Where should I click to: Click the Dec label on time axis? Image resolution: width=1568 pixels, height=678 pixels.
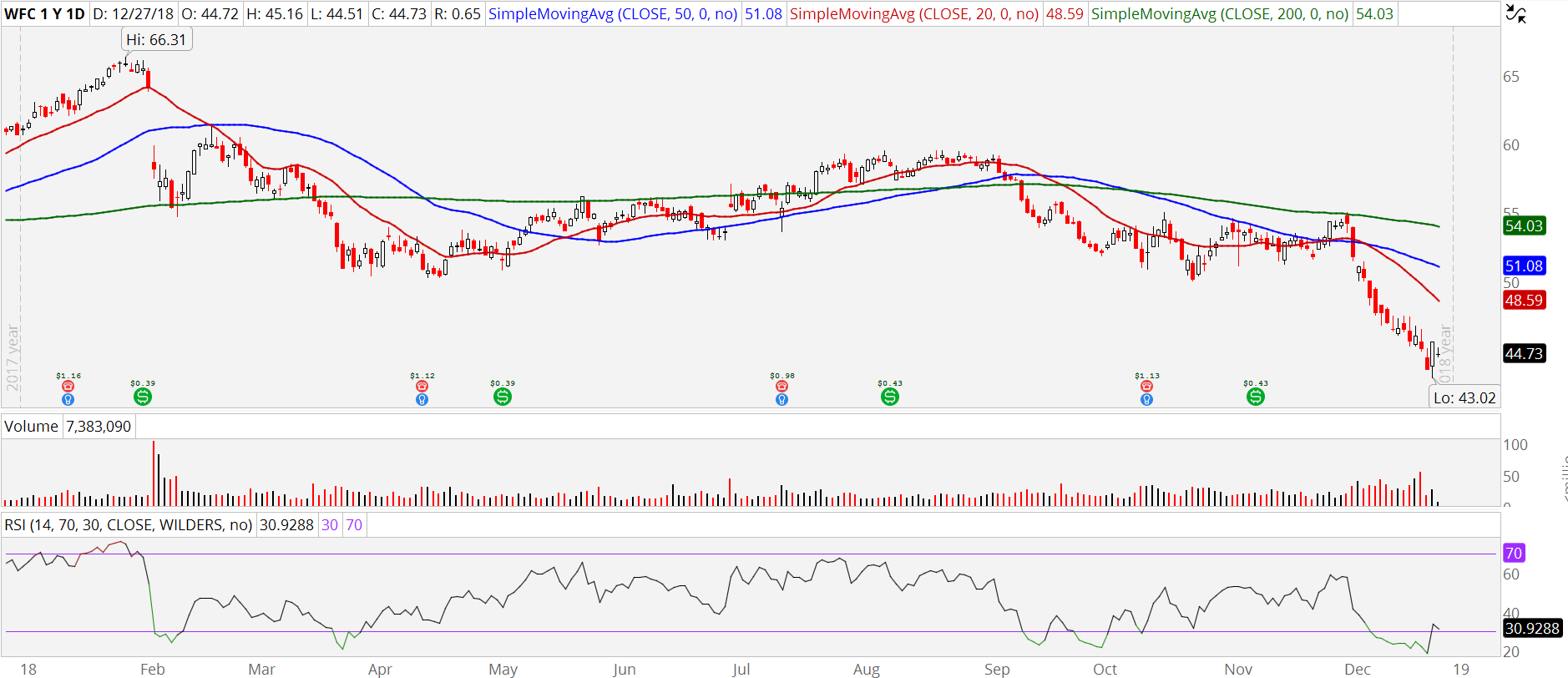(1358, 670)
